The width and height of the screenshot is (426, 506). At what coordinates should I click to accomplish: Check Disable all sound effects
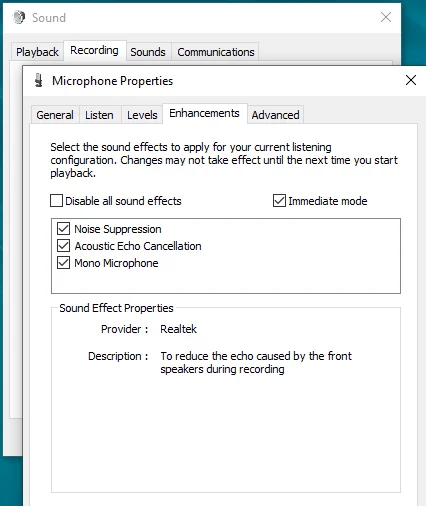[56, 201]
